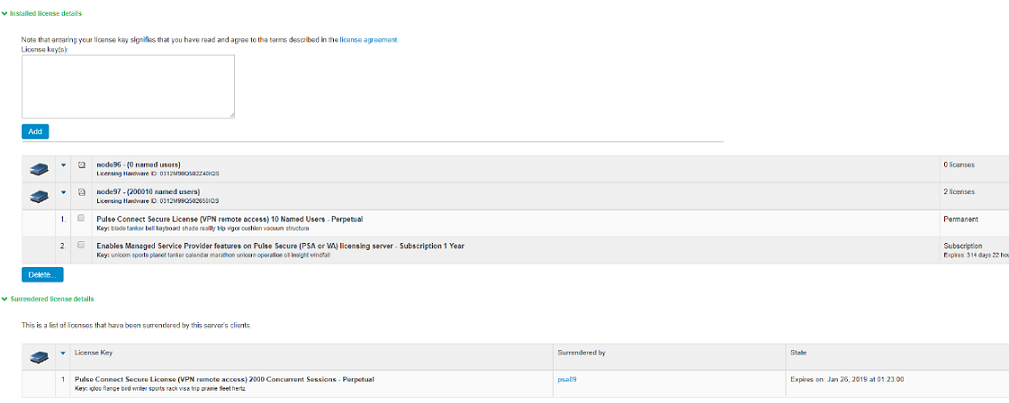
Task: Click the State column header
Action: (799, 353)
